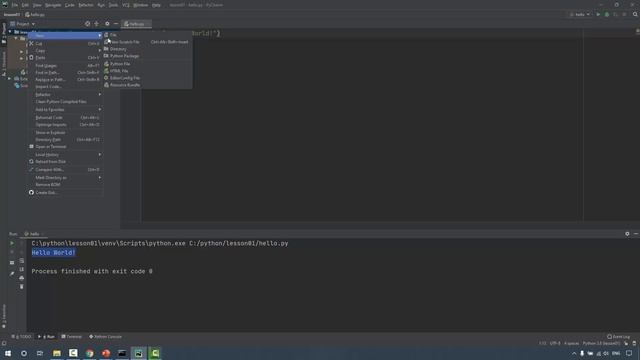Select Remove BOM in the context menu

[x=65, y=184]
